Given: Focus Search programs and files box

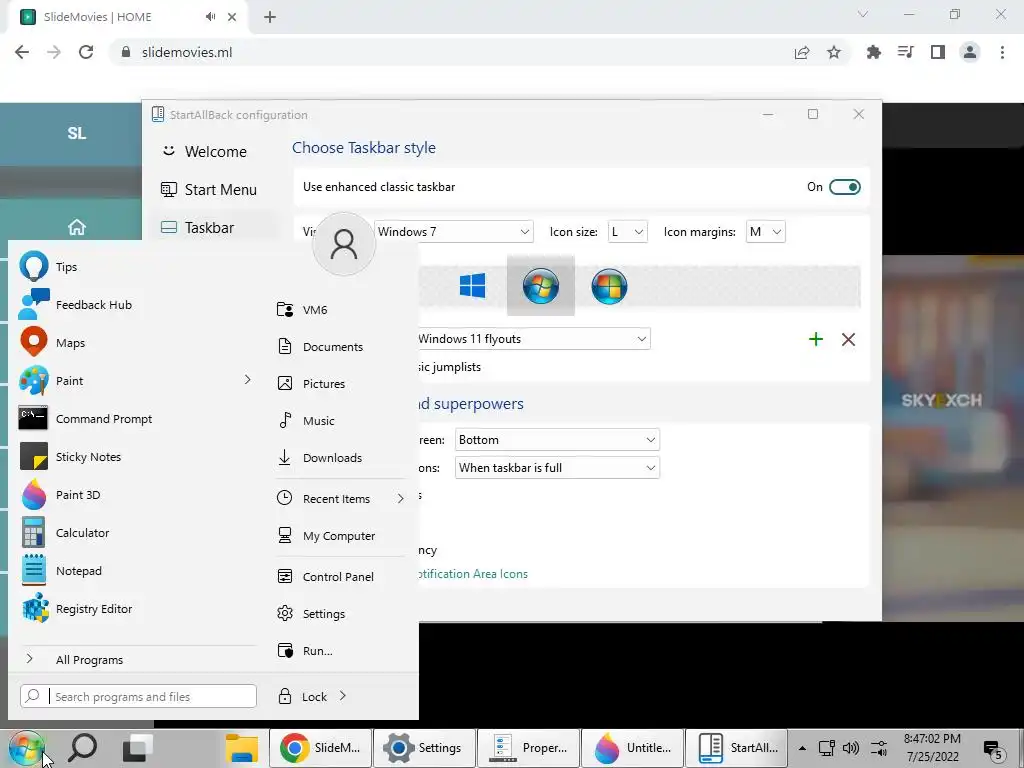Looking at the screenshot, I should (x=138, y=696).
